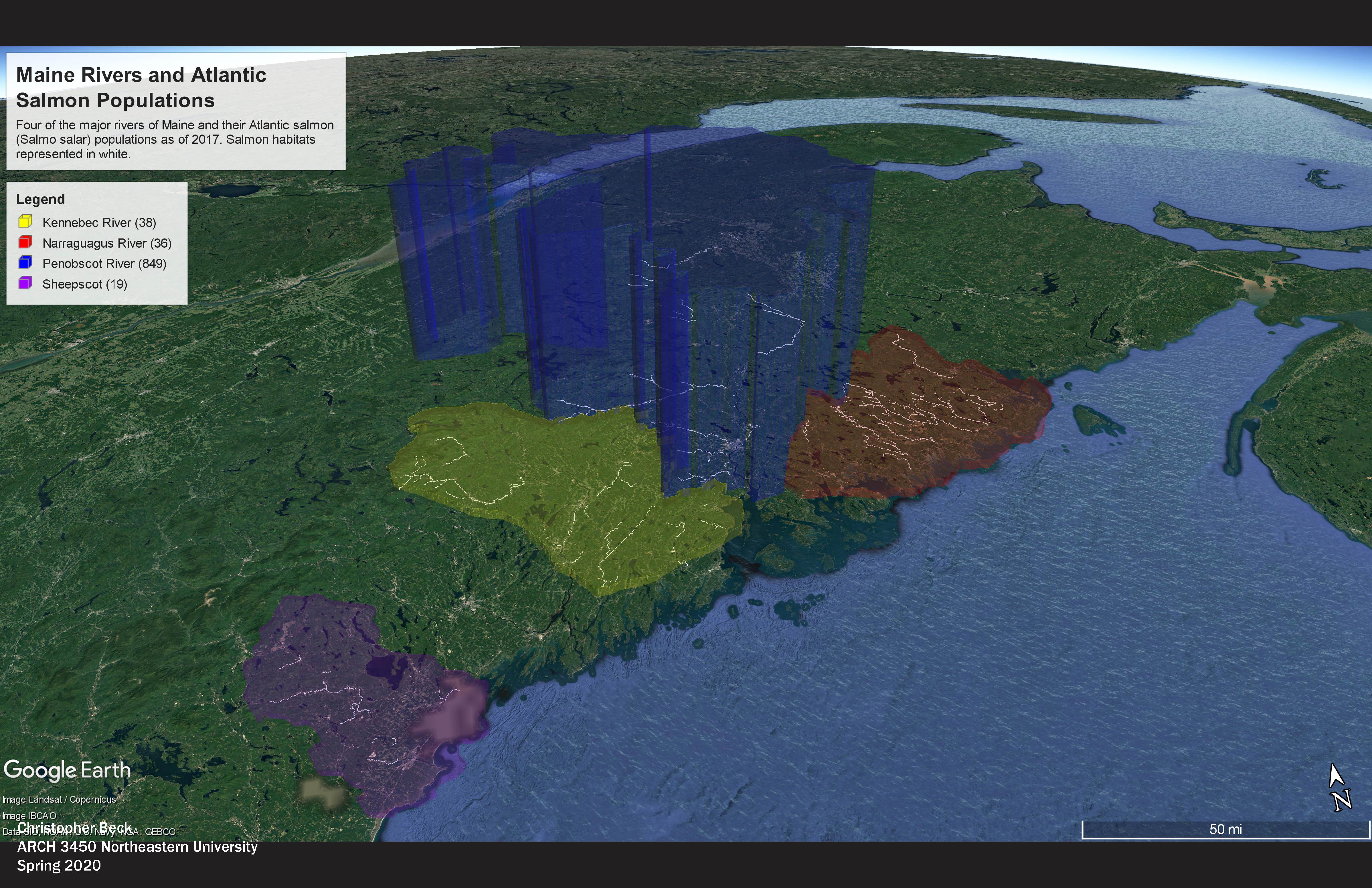Image resolution: width=1372 pixels, height=888 pixels.
Task: Select the 'Penobscot River (849)' legend label
Action: pos(104,264)
